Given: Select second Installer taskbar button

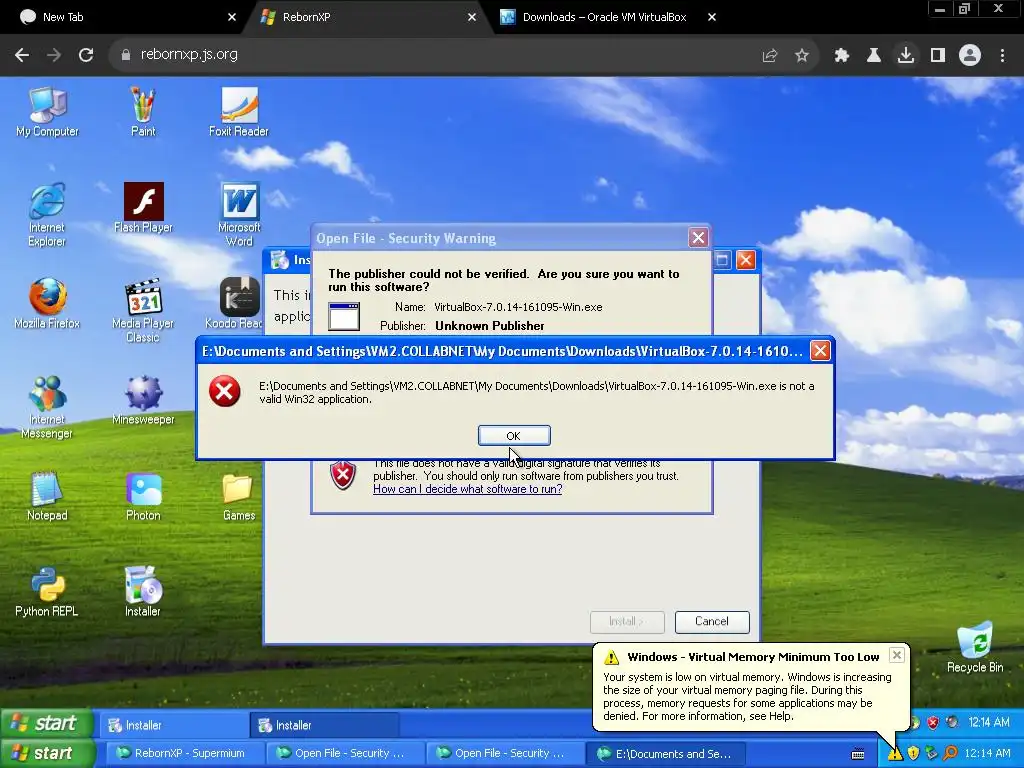Looking at the screenshot, I should coord(324,725).
